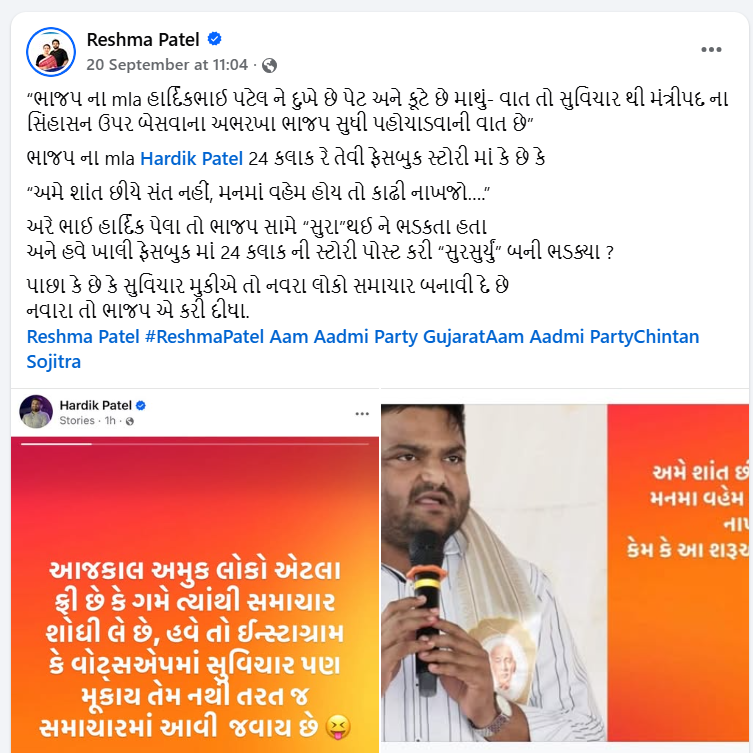Open Reshma Patel's profile picture
Image resolution: width=753 pixels, height=753 pixels.
(x=50, y=52)
